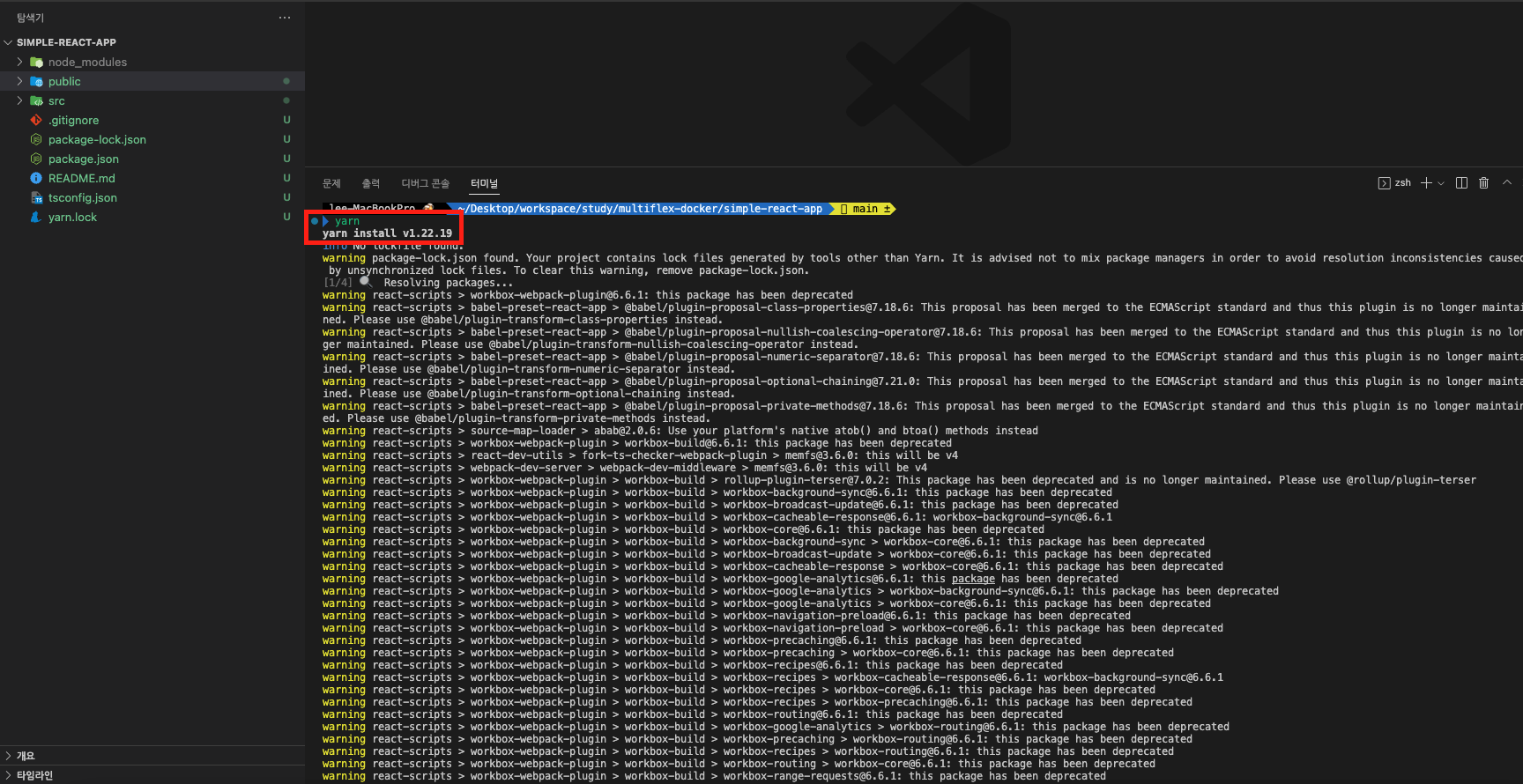Click the node_modules folder icon

pos(36,62)
